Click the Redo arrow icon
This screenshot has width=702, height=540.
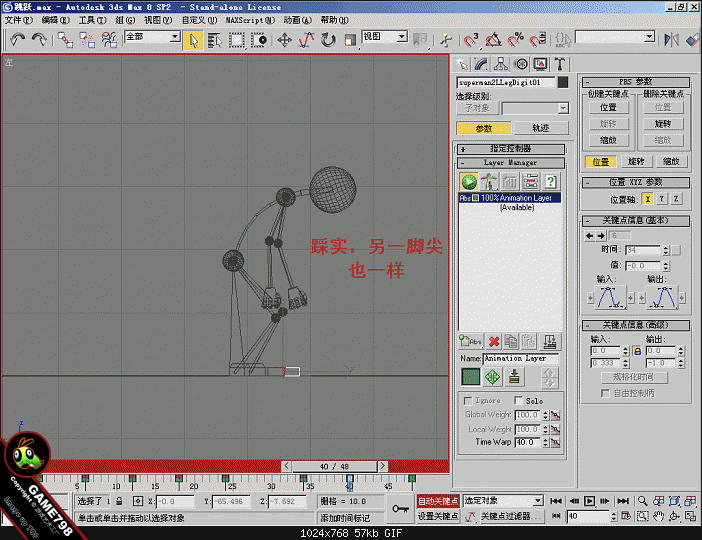click(x=39, y=40)
